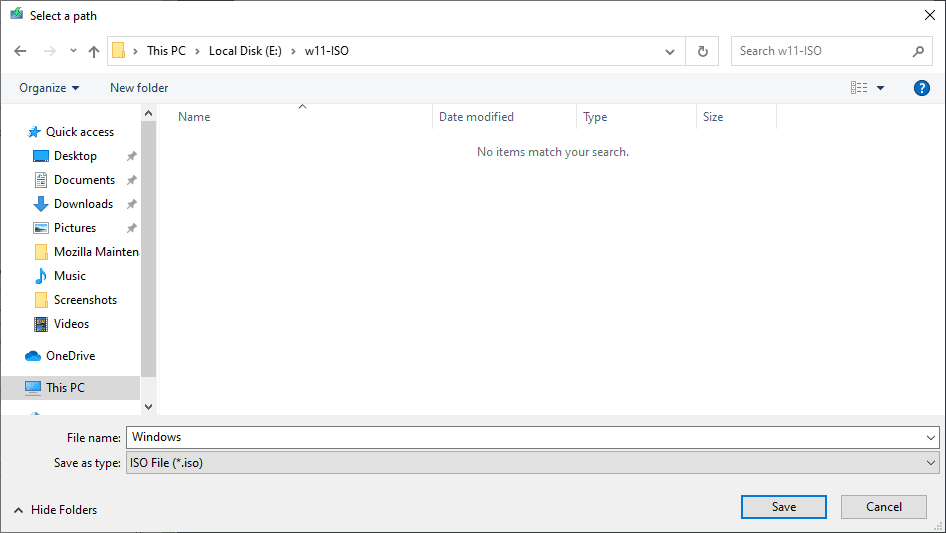The image size is (946, 533).
Task: Open the Music folder in sidebar
Action: (x=69, y=276)
